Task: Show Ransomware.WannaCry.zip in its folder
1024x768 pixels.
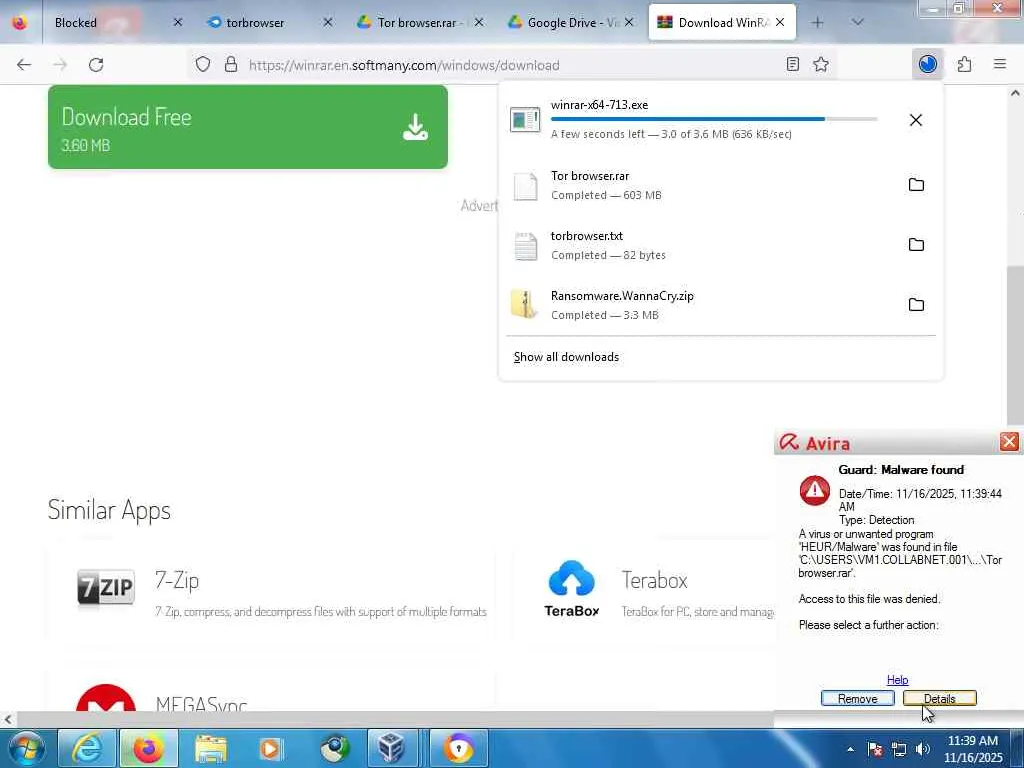Action: point(916,305)
